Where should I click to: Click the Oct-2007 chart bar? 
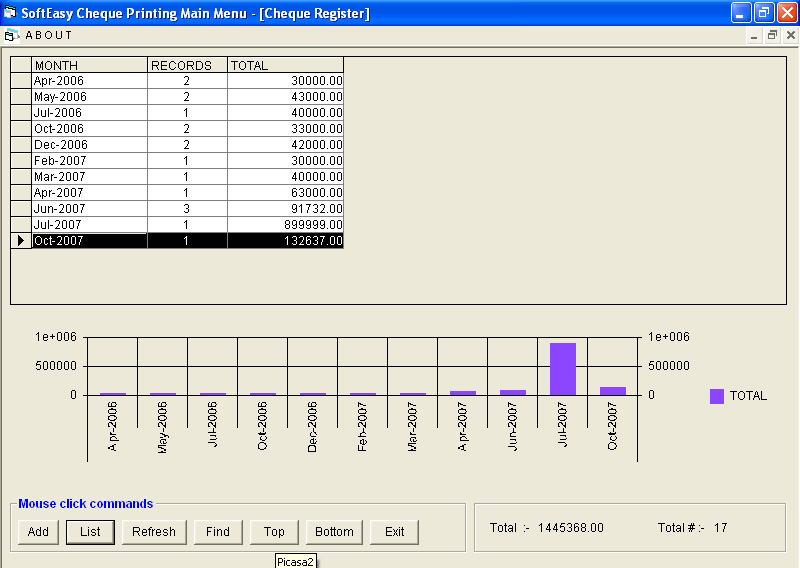coord(613,391)
